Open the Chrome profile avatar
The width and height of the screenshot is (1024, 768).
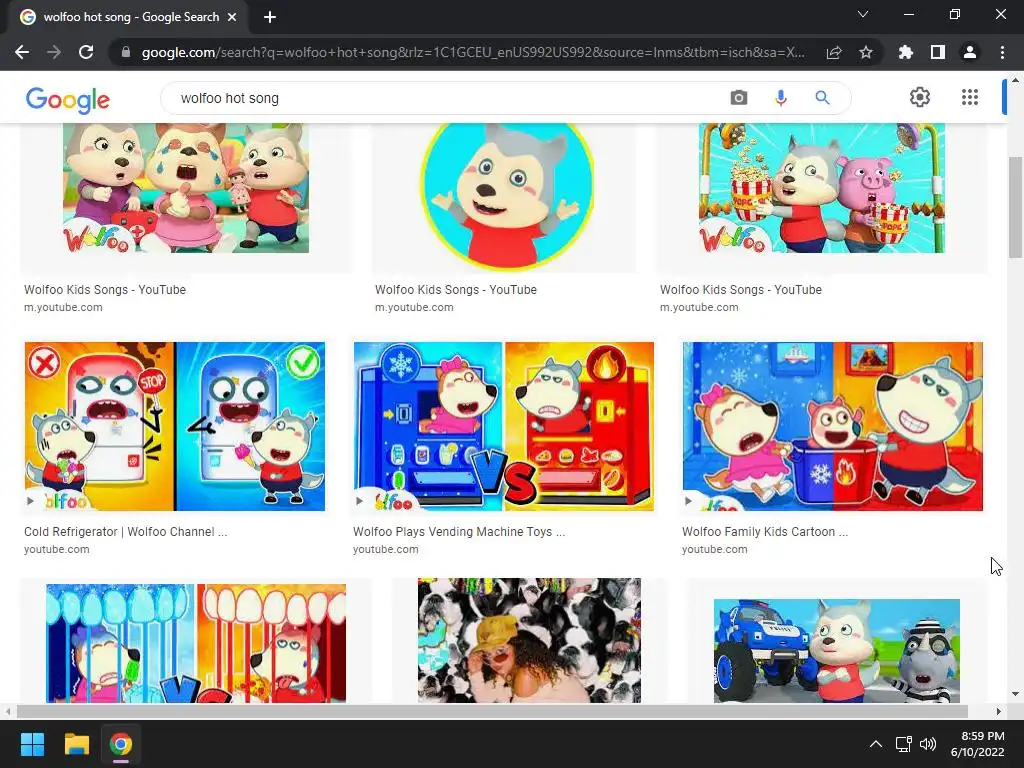pos(970,52)
